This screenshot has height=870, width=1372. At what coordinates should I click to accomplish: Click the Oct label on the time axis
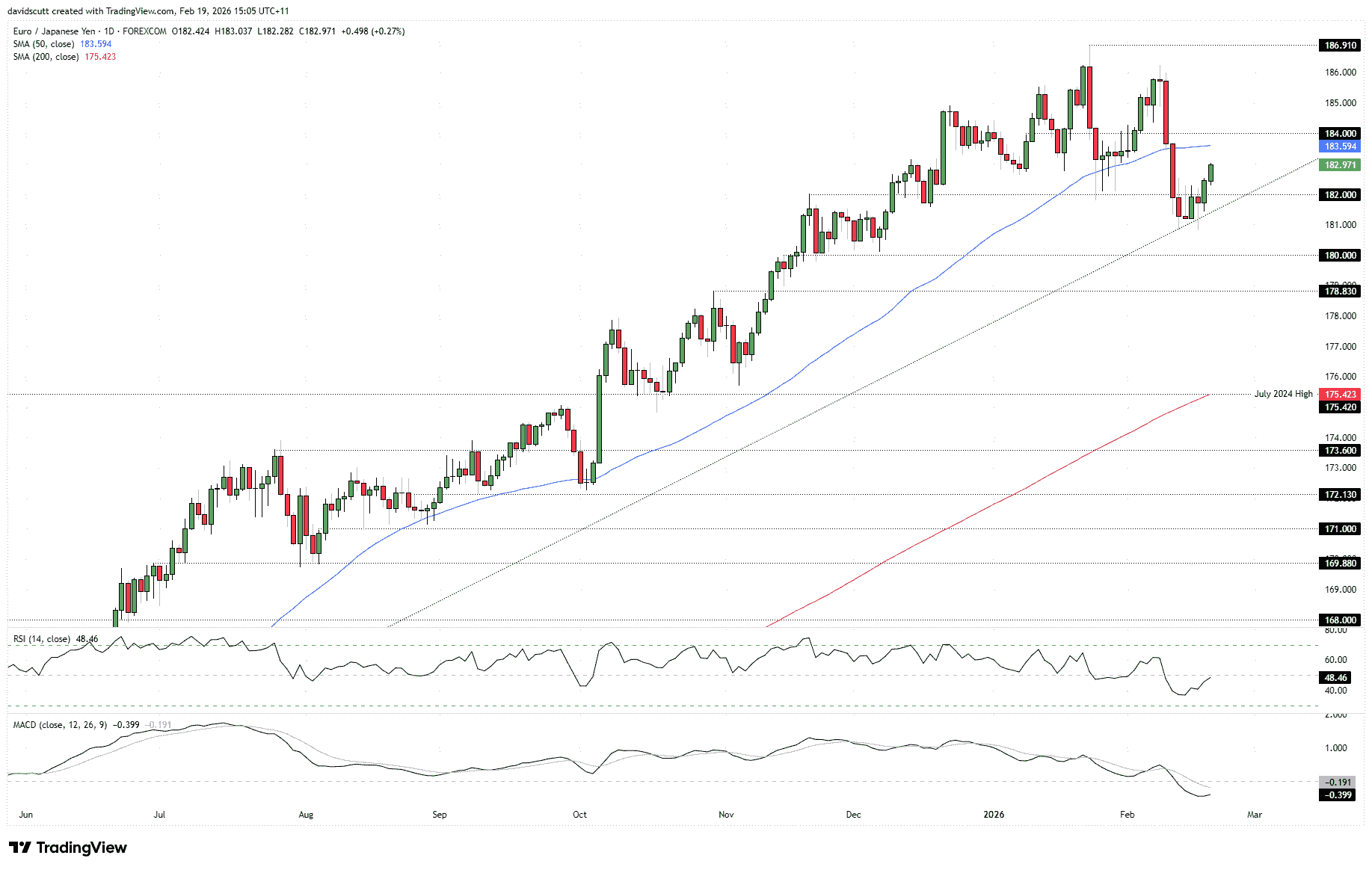(579, 815)
